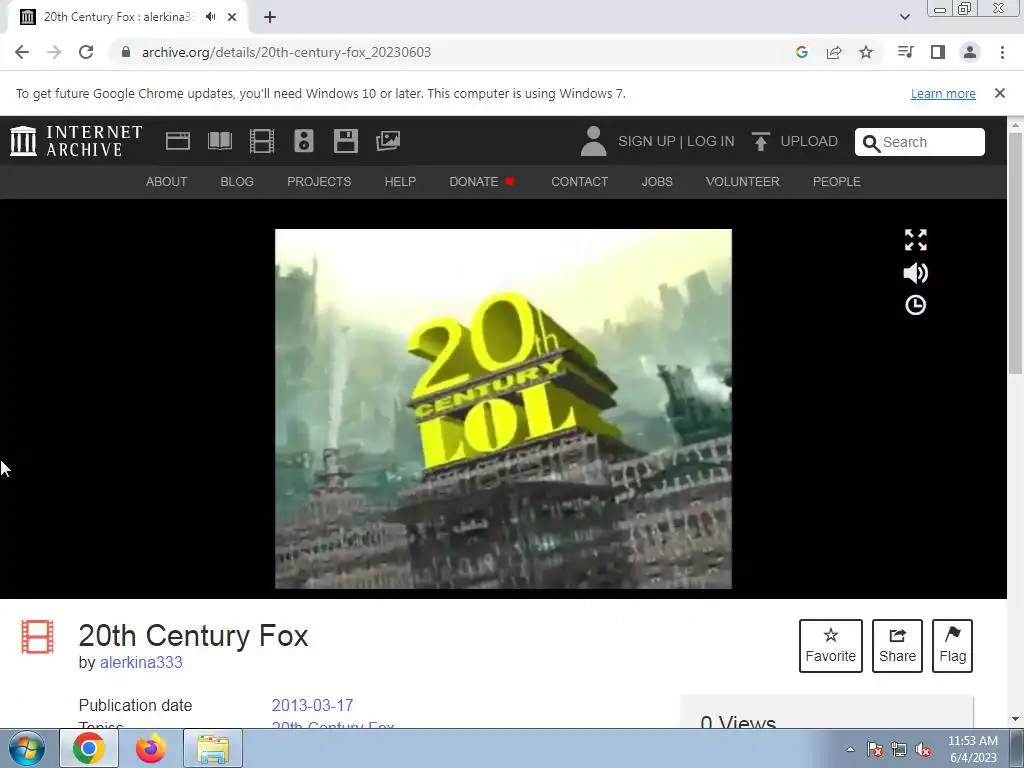The height and width of the screenshot is (768, 1024).
Task: Open File Explorer from the taskbar
Action: pos(213,748)
